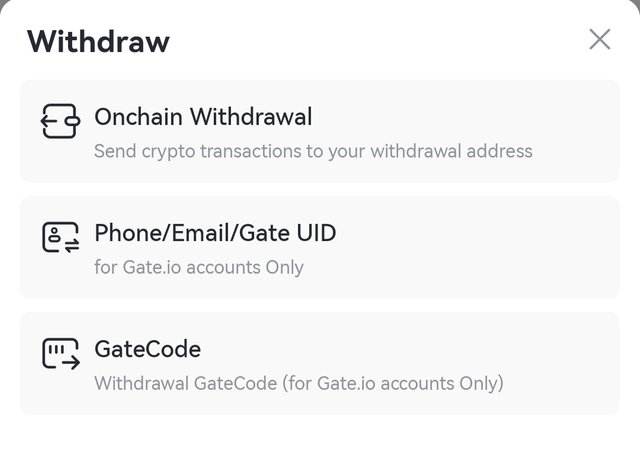Close the Withdraw dialog with X
This screenshot has width=640, height=468.
[600, 40]
